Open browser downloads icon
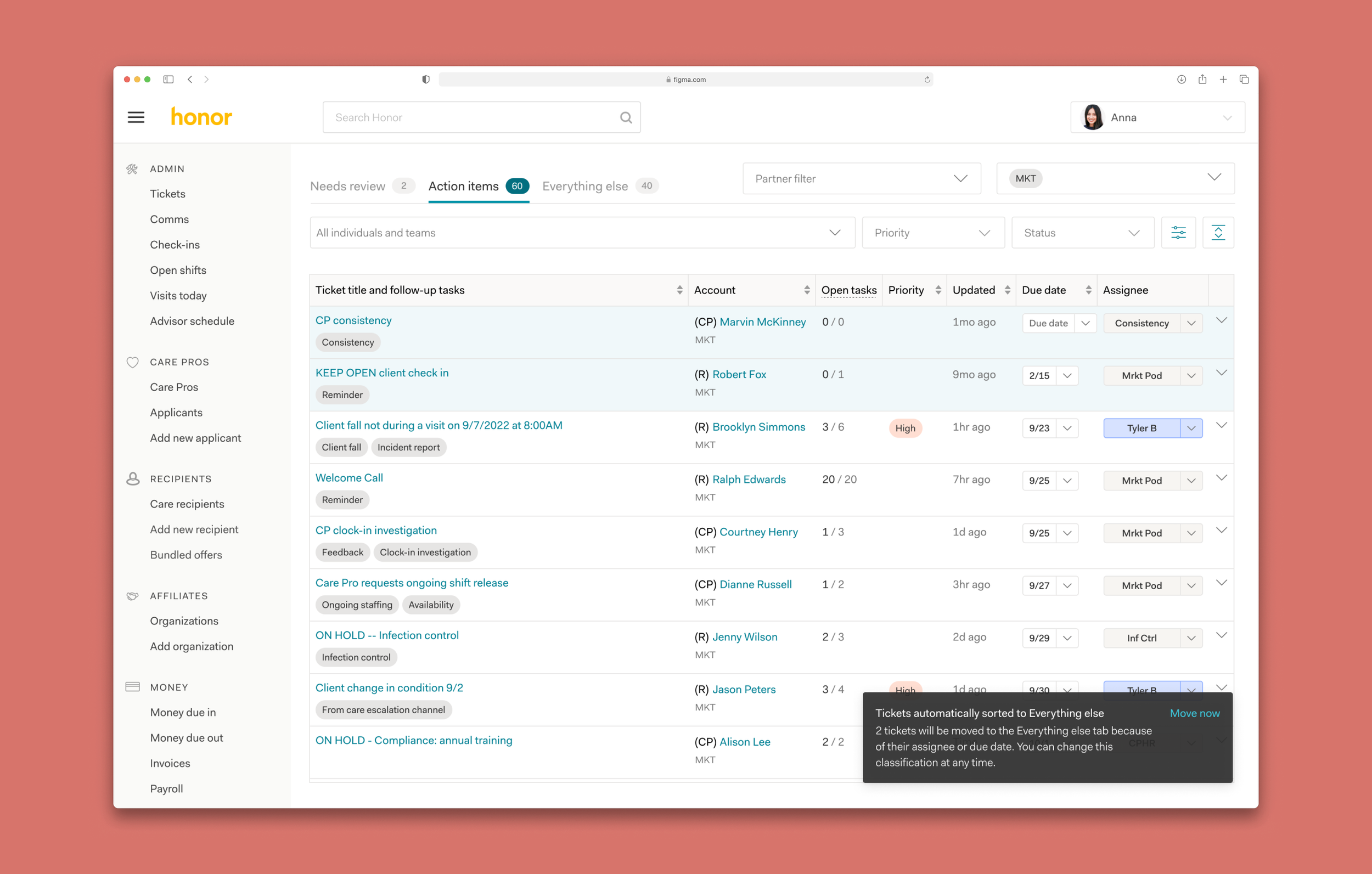 point(1181,79)
